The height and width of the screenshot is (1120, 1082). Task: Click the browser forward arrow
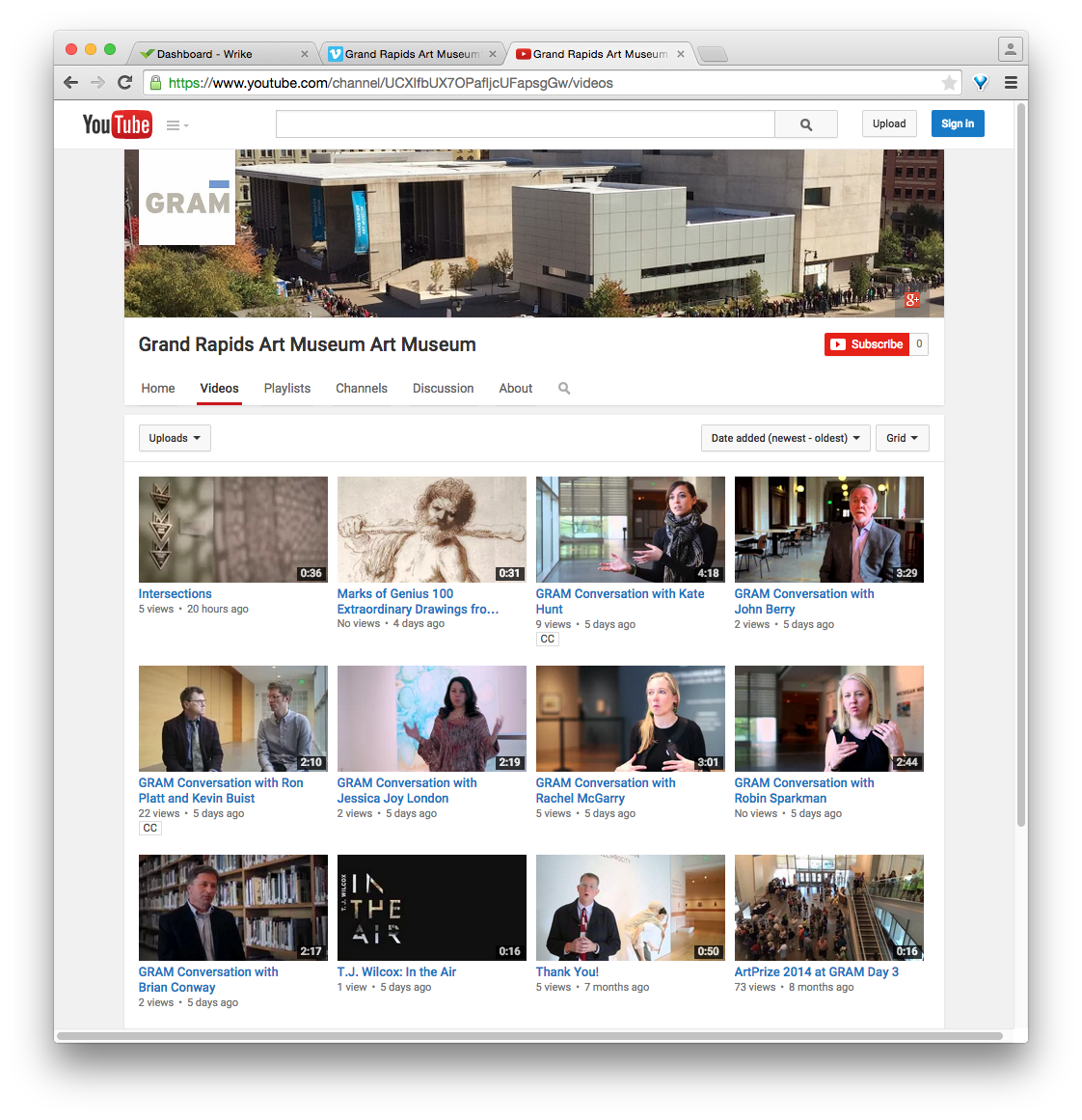tap(97, 83)
